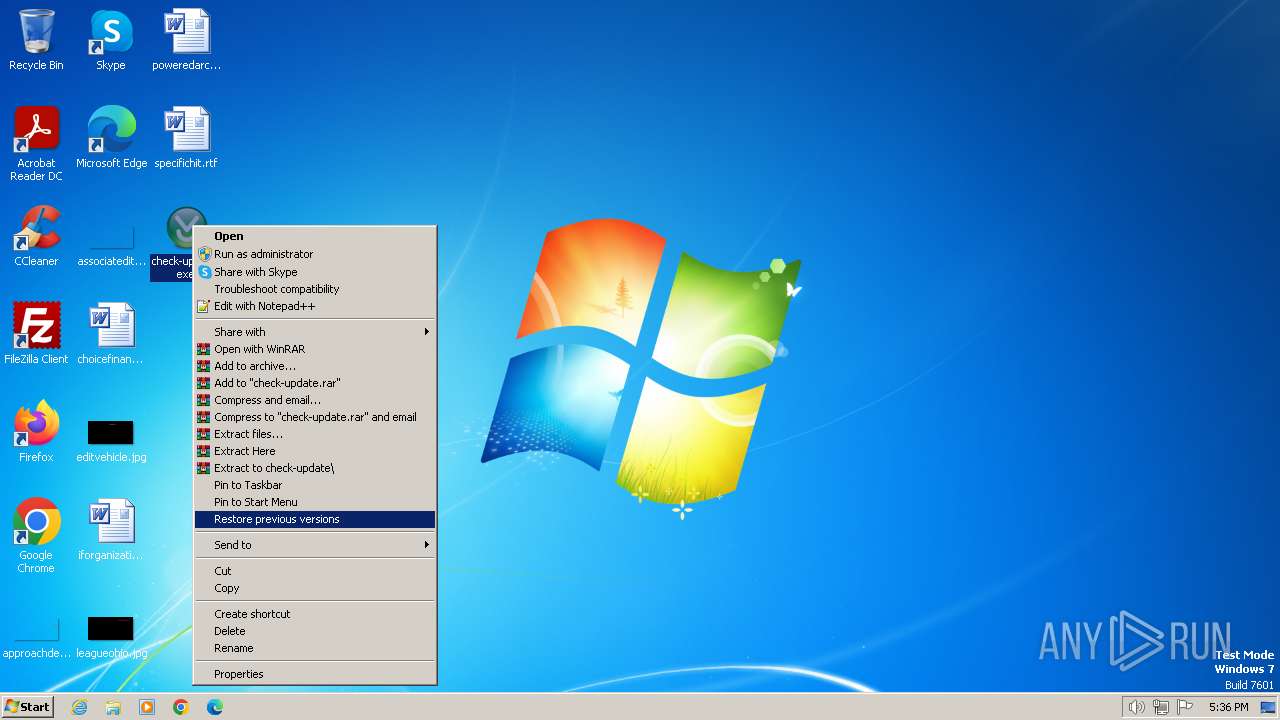The image size is (1280, 720).
Task: Expand the Send to submenu
Action: 315,545
